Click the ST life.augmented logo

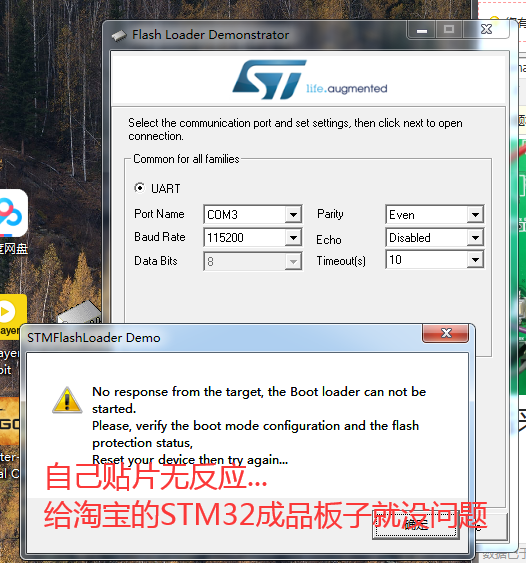coord(309,80)
